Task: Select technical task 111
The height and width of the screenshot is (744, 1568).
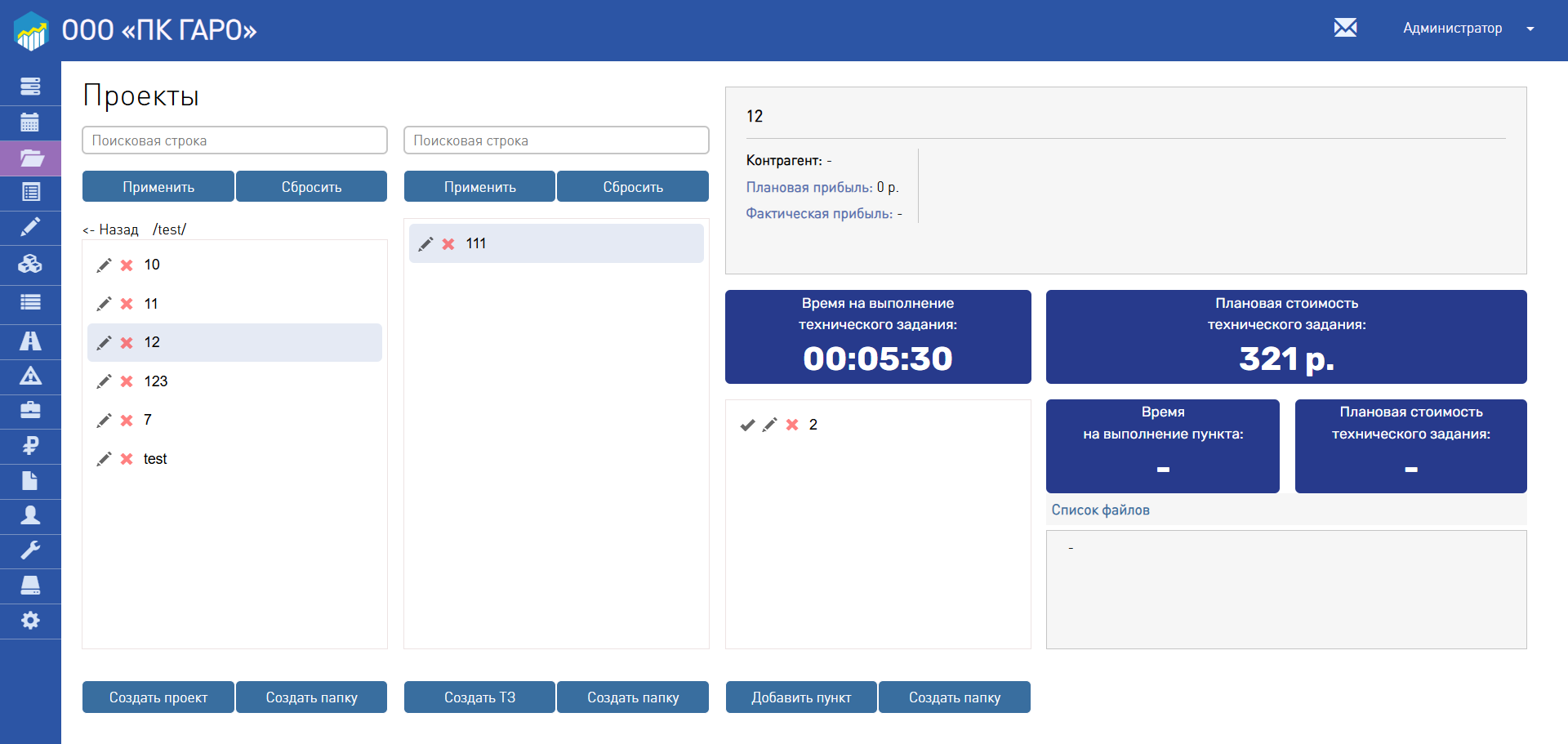Action: 556,243
